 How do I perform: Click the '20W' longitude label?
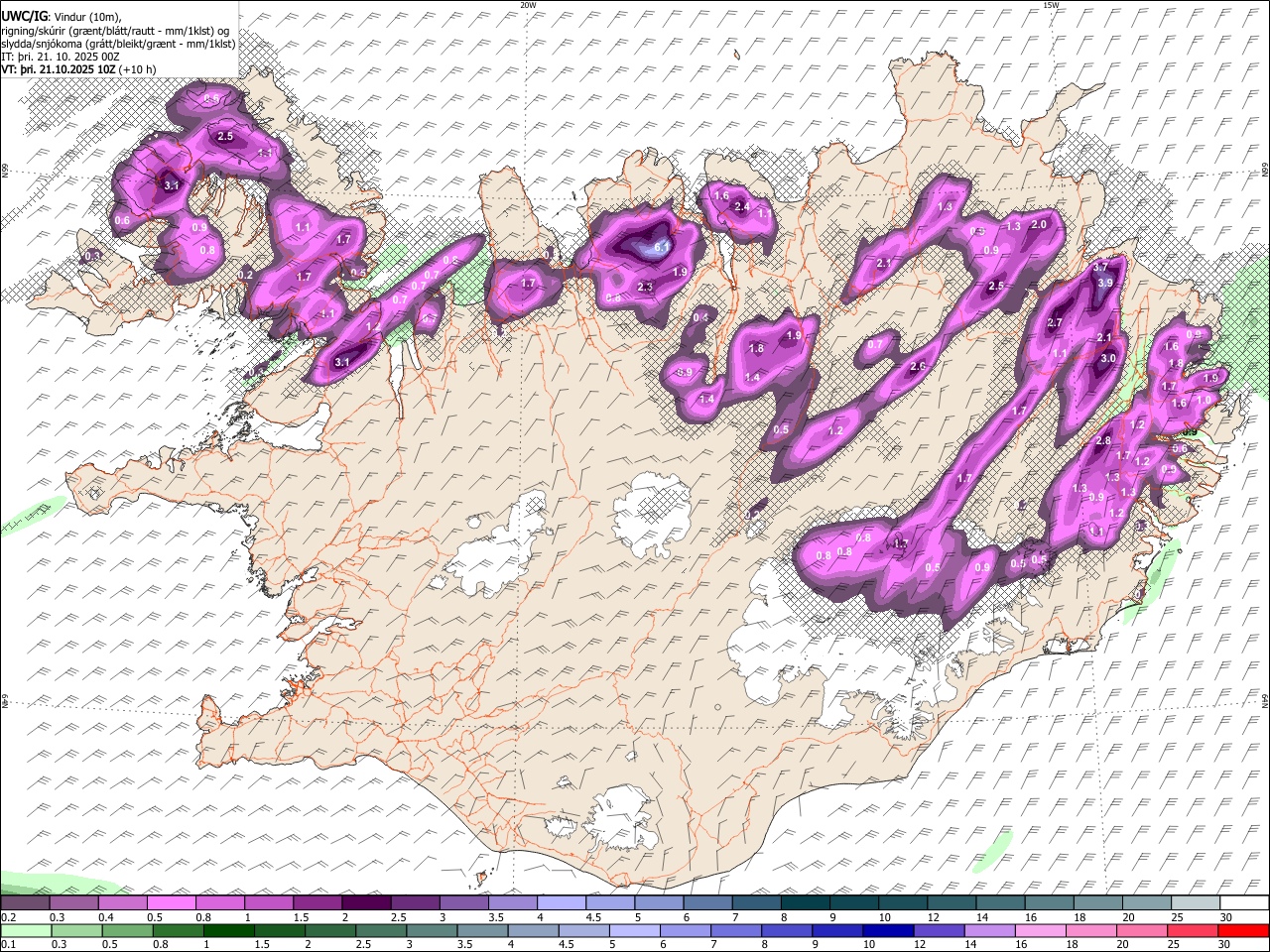click(529, 5)
